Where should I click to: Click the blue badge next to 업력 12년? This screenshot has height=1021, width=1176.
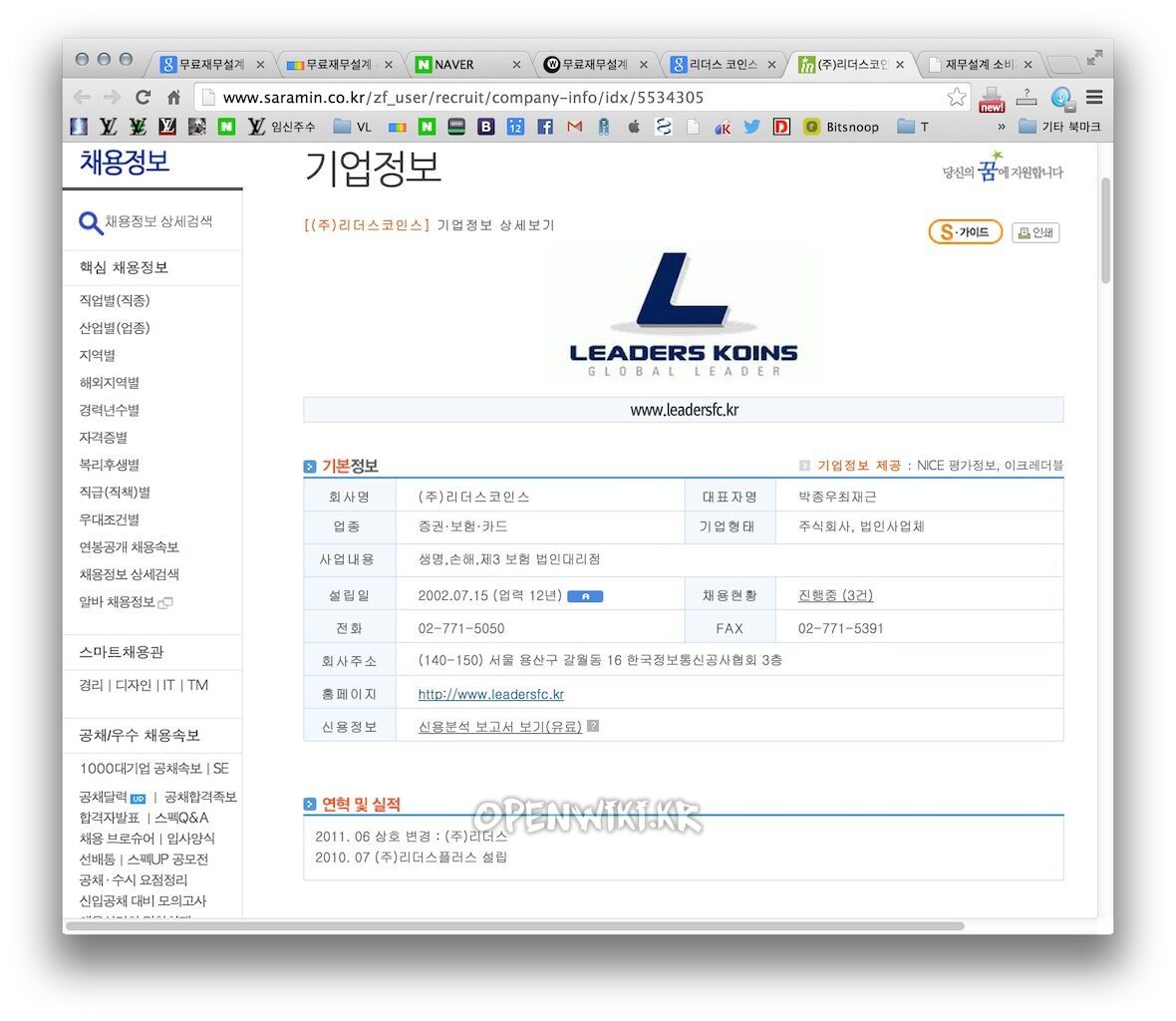585,596
